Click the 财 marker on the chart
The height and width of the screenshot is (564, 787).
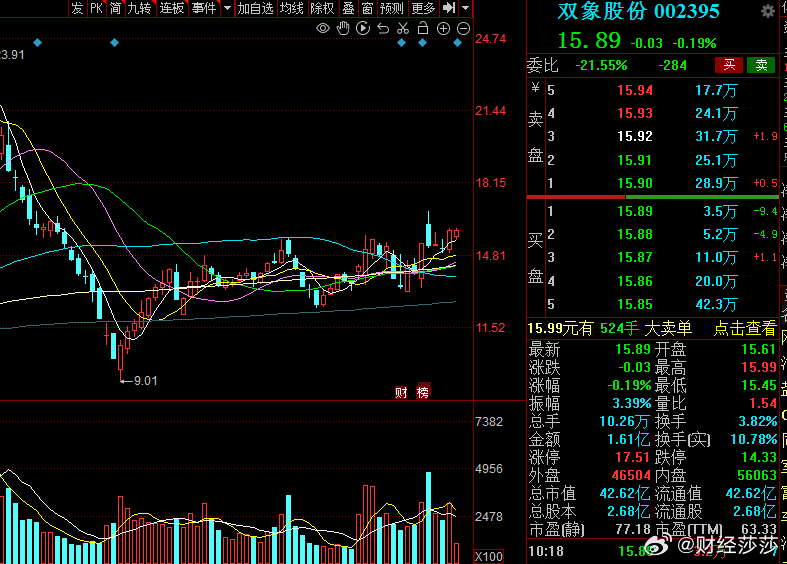pyautogui.click(x=401, y=391)
